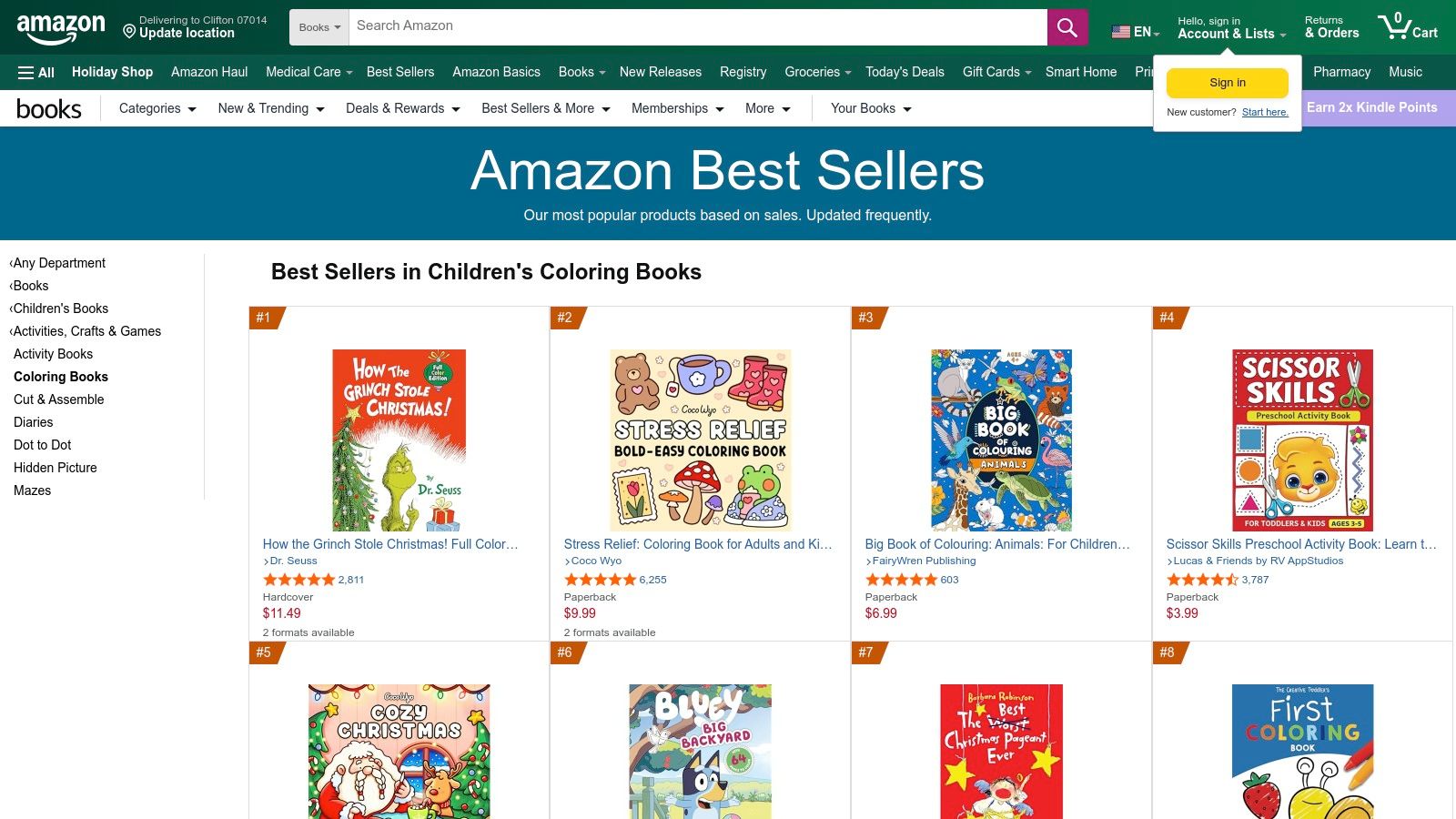Expand the More dropdown in books menu
Screen dimensions: 1456x819
point(767,108)
